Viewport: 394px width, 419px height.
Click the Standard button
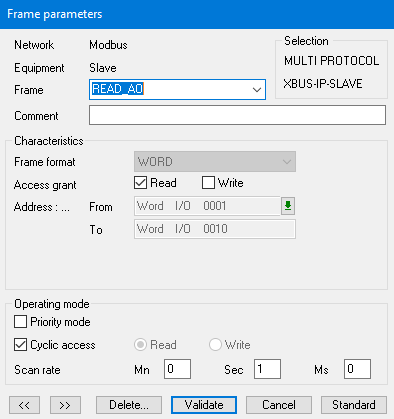(x=354, y=405)
